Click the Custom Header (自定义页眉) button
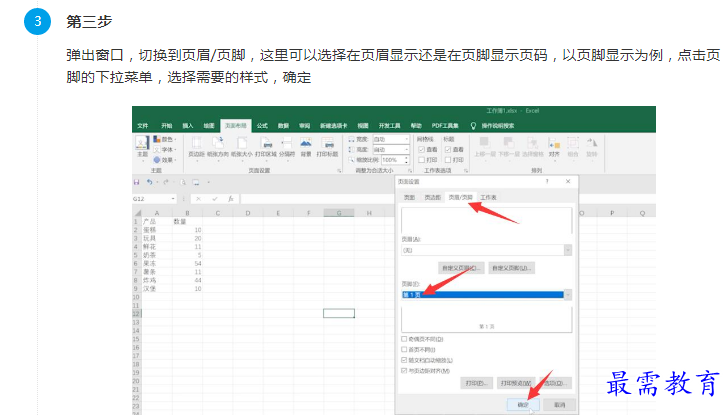This screenshot has height=415, width=728. 461,268
